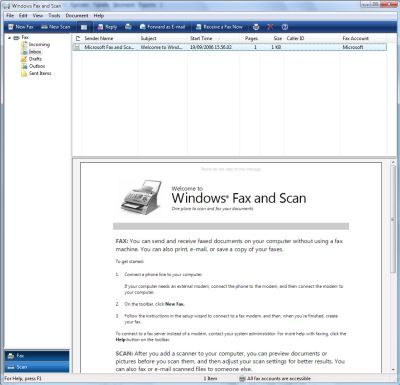Select the Microsoft Fax and Scan message row

tap(230, 47)
